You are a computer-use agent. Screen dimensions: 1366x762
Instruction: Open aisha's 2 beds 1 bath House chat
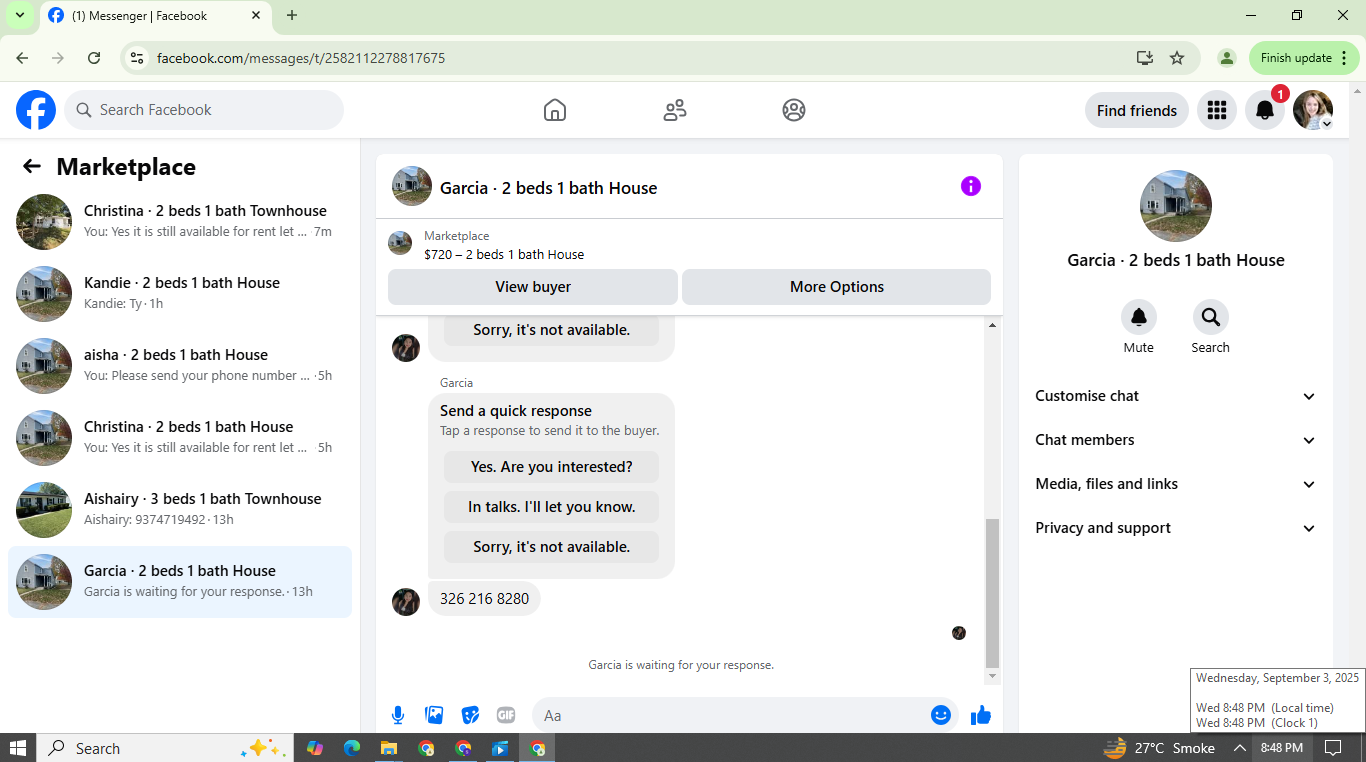click(x=180, y=366)
